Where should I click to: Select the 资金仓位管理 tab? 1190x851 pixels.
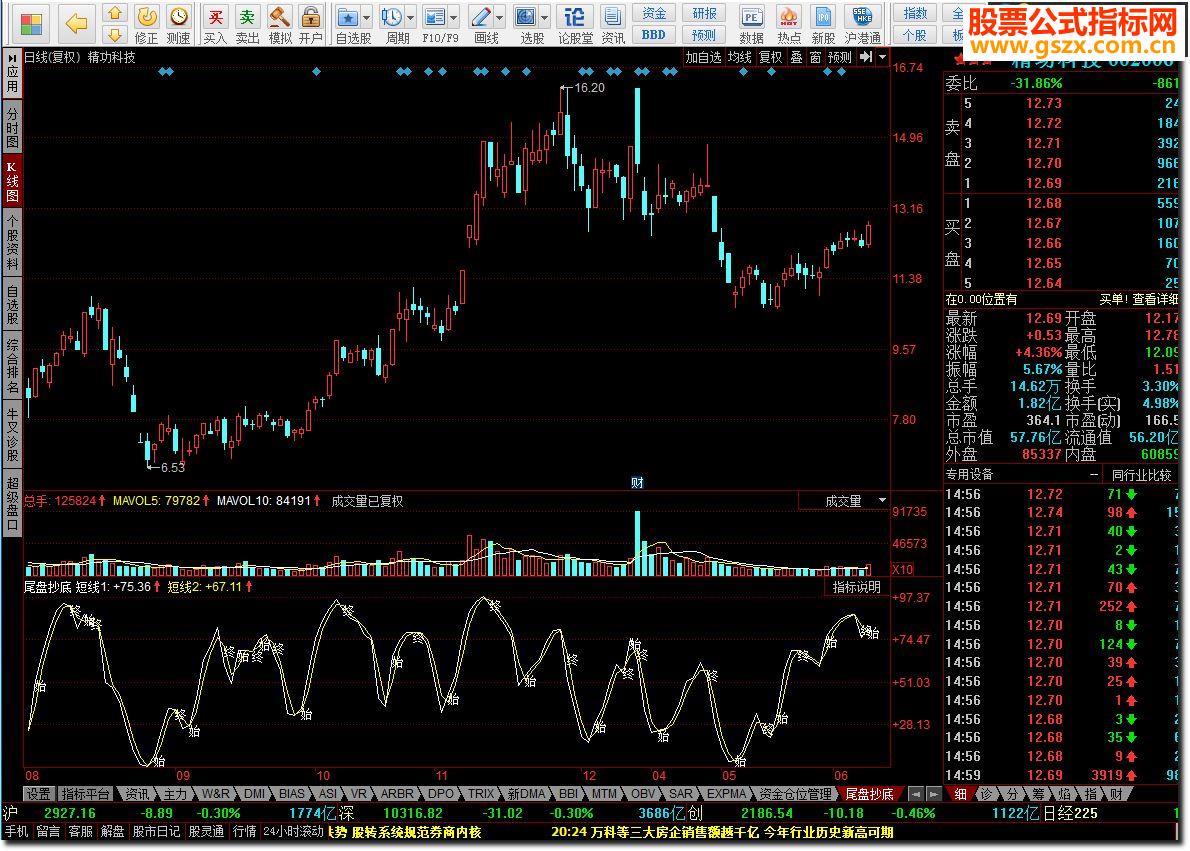point(796,793)
